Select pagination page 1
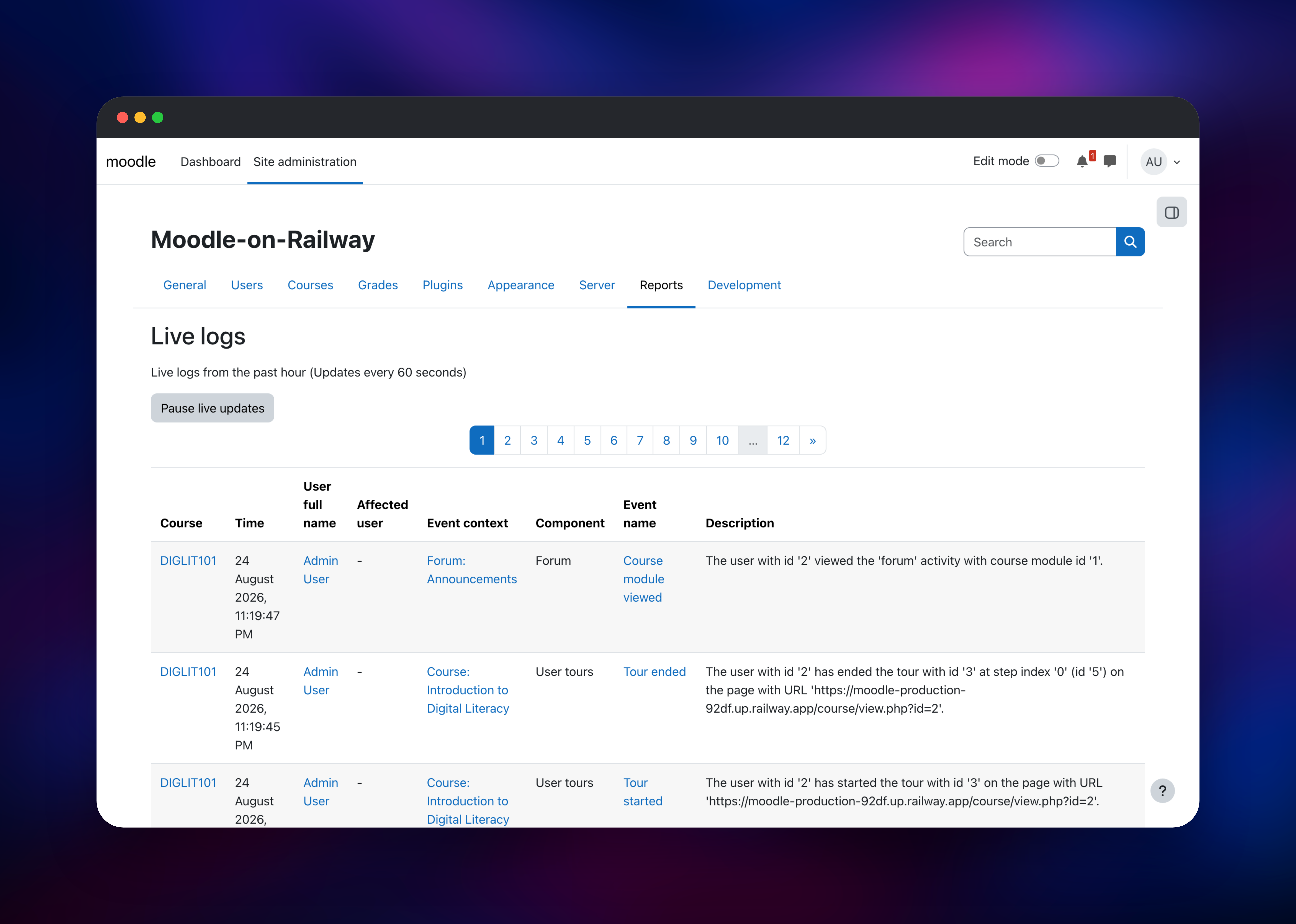 point(482,440)
